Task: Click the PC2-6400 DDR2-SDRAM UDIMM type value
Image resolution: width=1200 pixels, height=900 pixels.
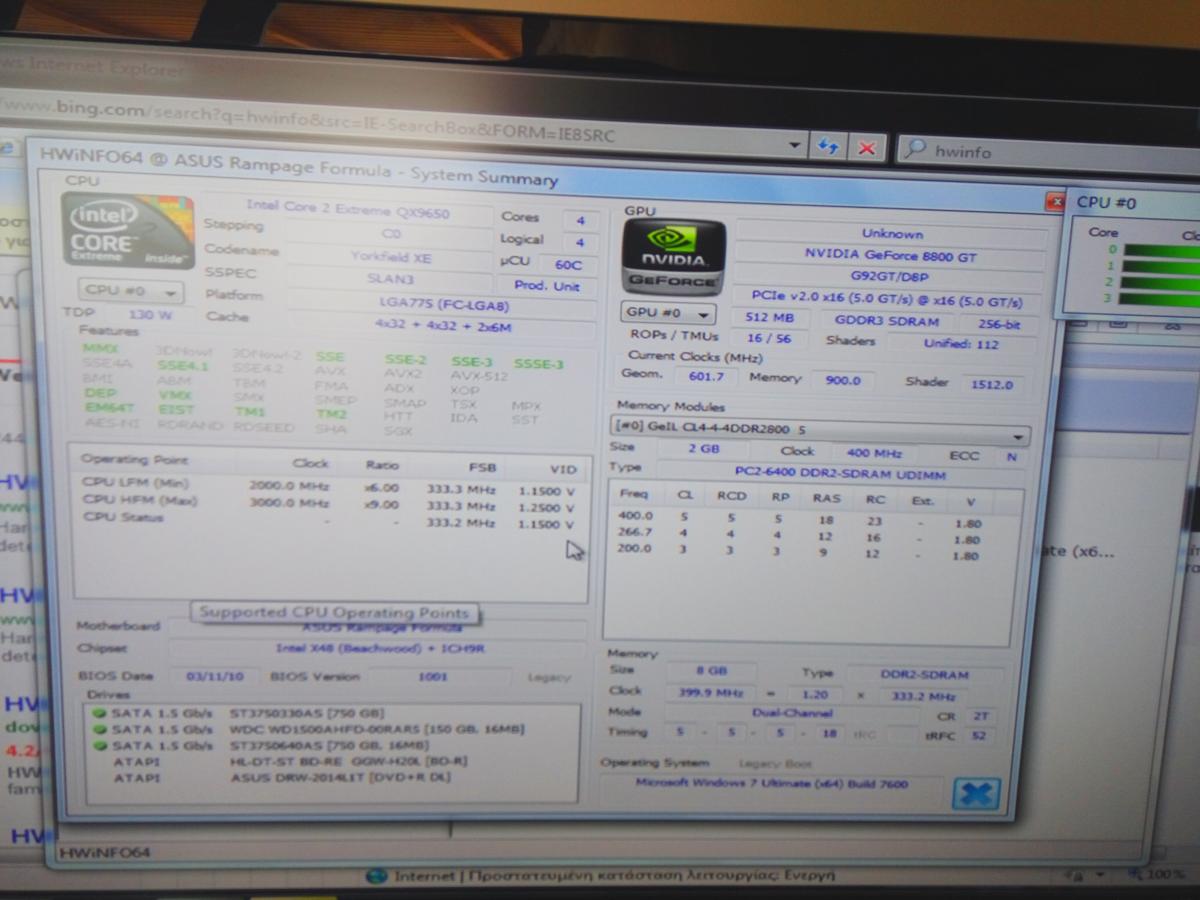Action: point(840,472)
